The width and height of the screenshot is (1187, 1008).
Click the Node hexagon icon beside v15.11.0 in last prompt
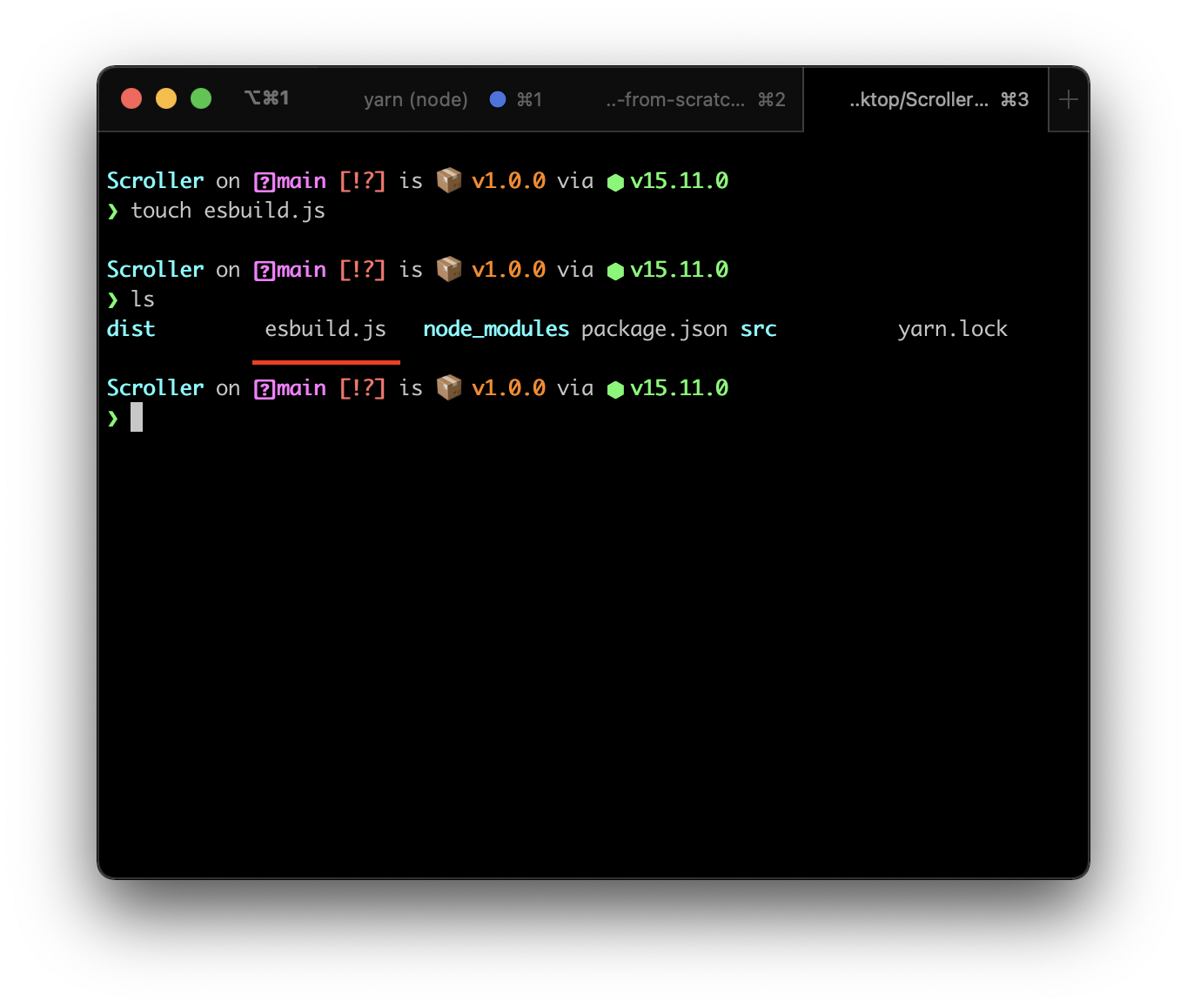[x=616, y=389]
